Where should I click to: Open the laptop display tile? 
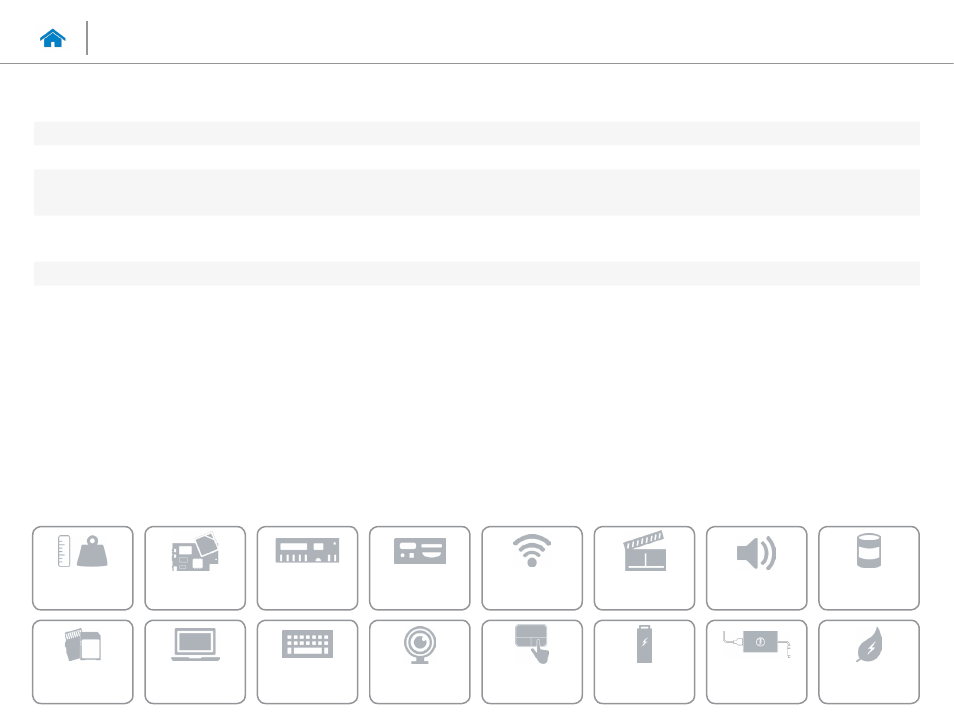[195, 661]
